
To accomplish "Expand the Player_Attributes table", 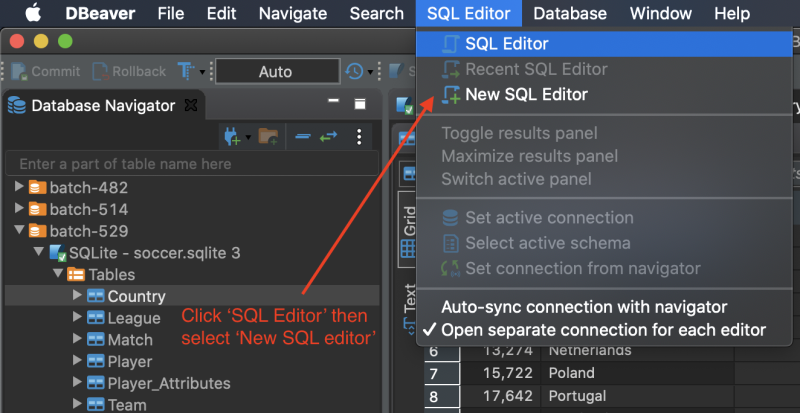I will point(77,383).
